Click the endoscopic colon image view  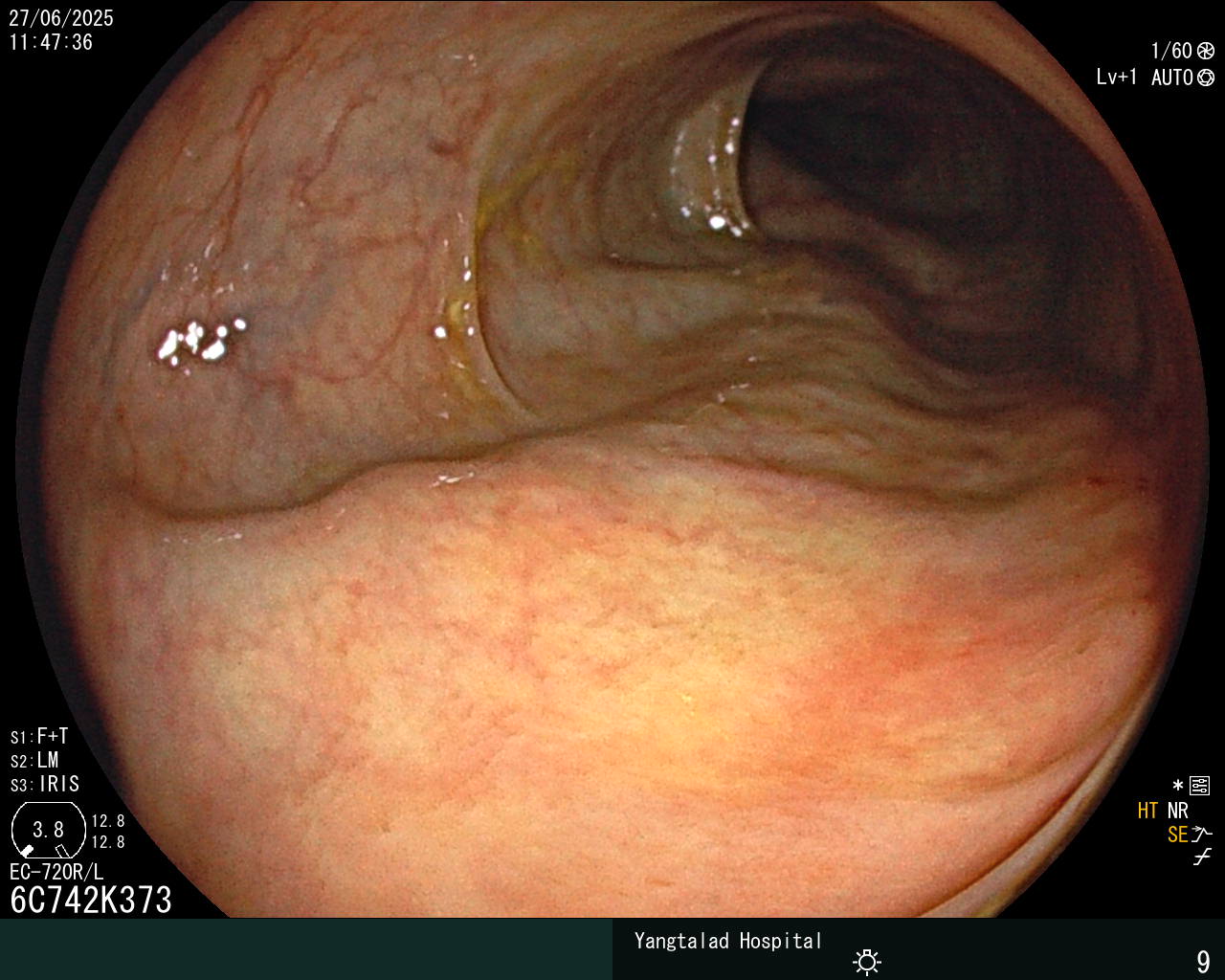coord(612,459)
